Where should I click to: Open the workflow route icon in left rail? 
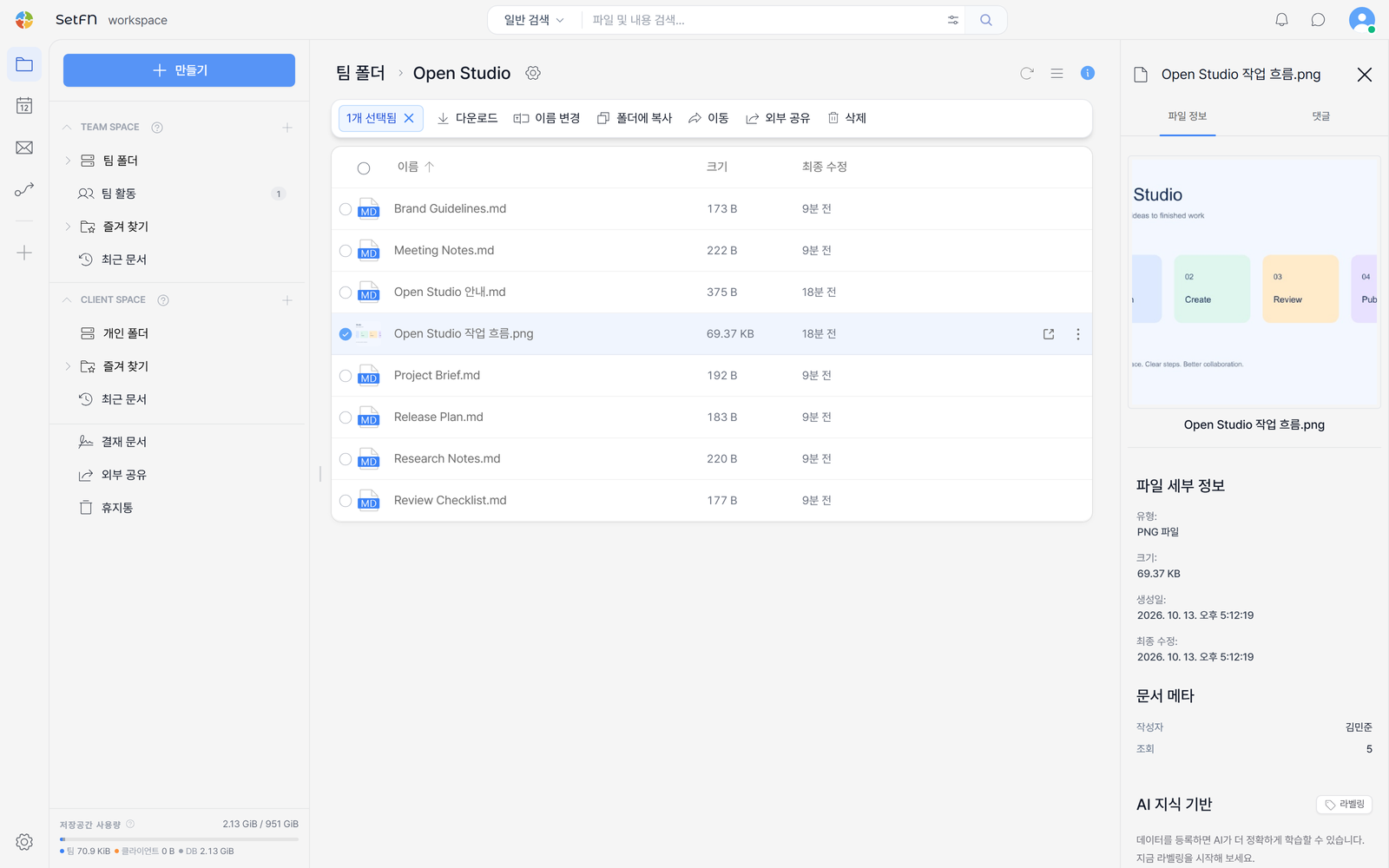(x=24, y=189)
